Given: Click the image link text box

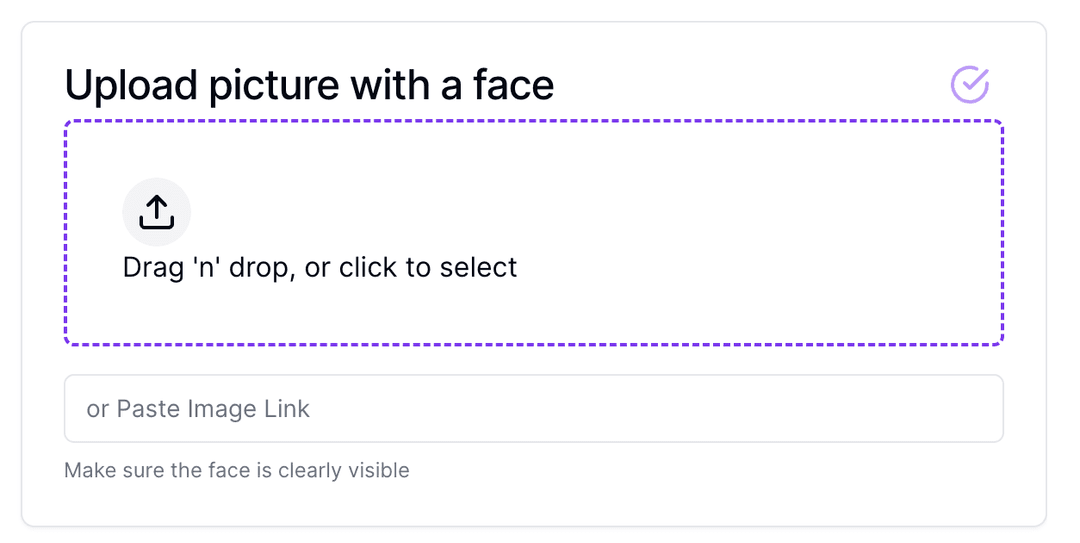Looking at the screenshot, I should pyautogui.click(x=533, y=408).
